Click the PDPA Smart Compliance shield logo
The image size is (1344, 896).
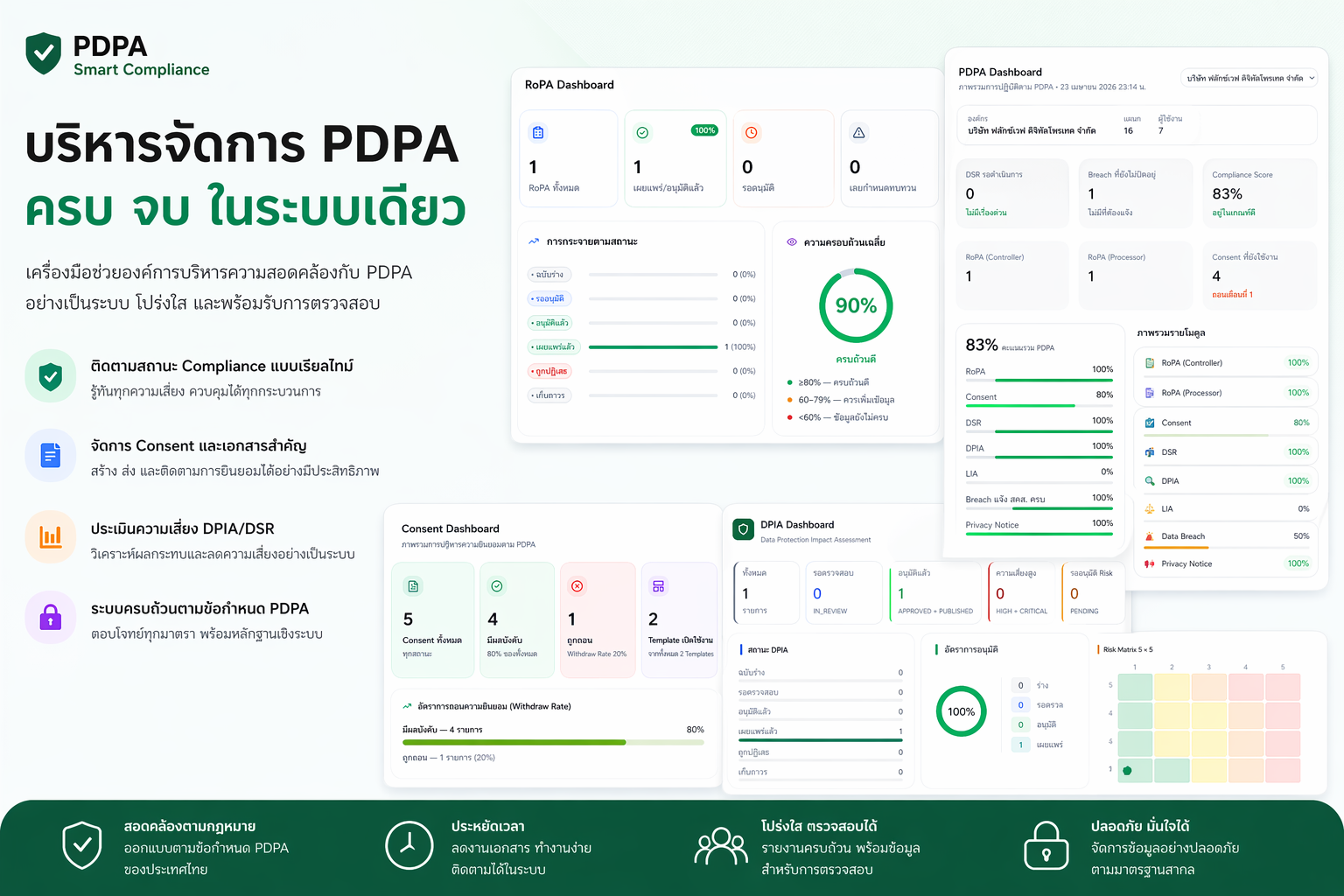click(44, 54)
